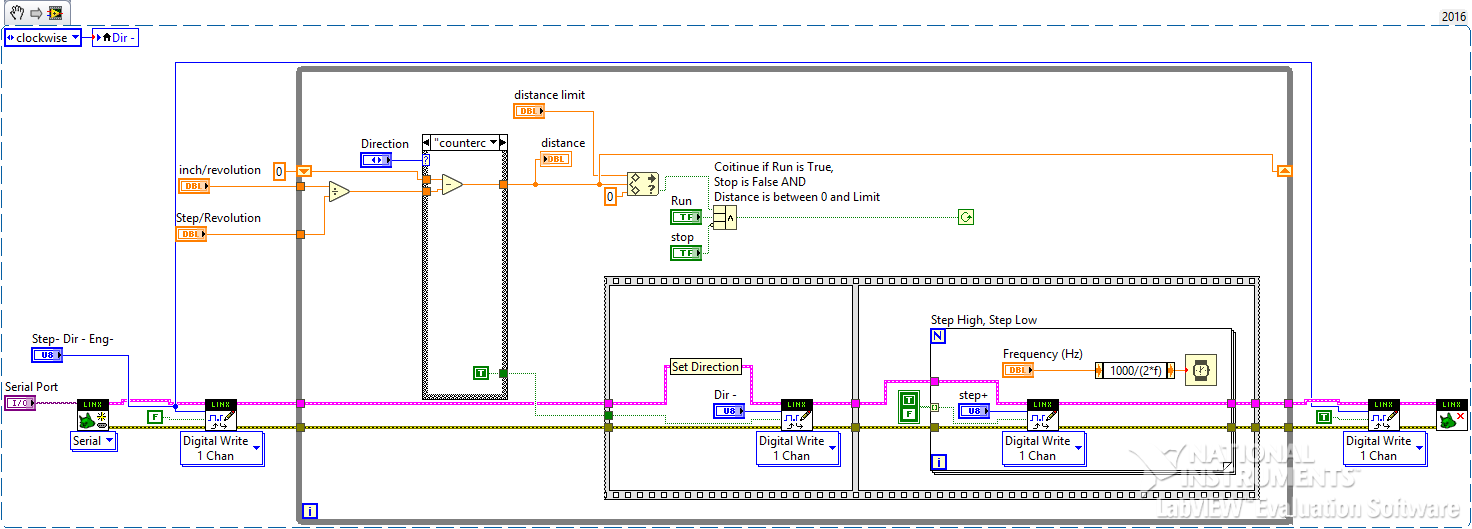Select the subtract function inside the case structure
Viewport: 1472px width, 529px height.
(x=452, y=184)
